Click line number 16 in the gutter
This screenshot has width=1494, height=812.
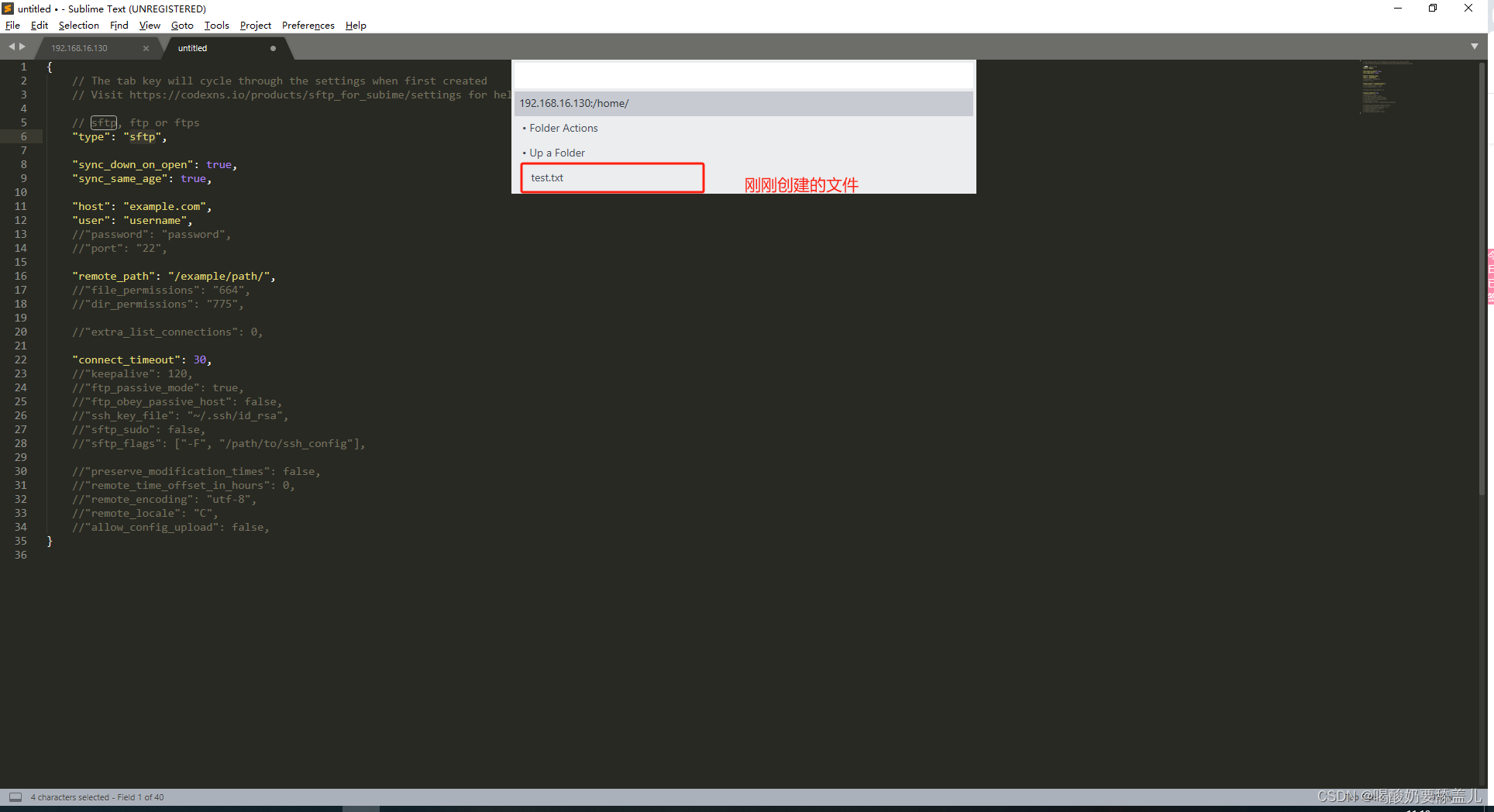point(20,276)
